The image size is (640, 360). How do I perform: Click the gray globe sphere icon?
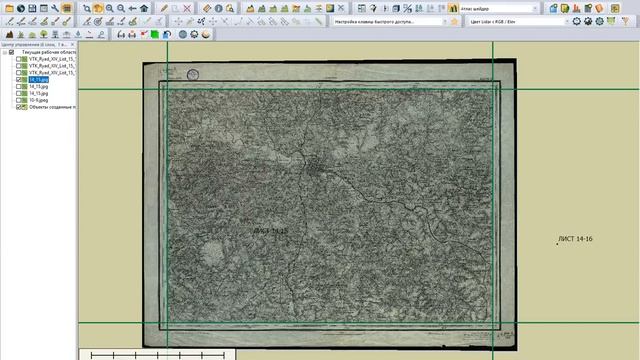(183, 35)
